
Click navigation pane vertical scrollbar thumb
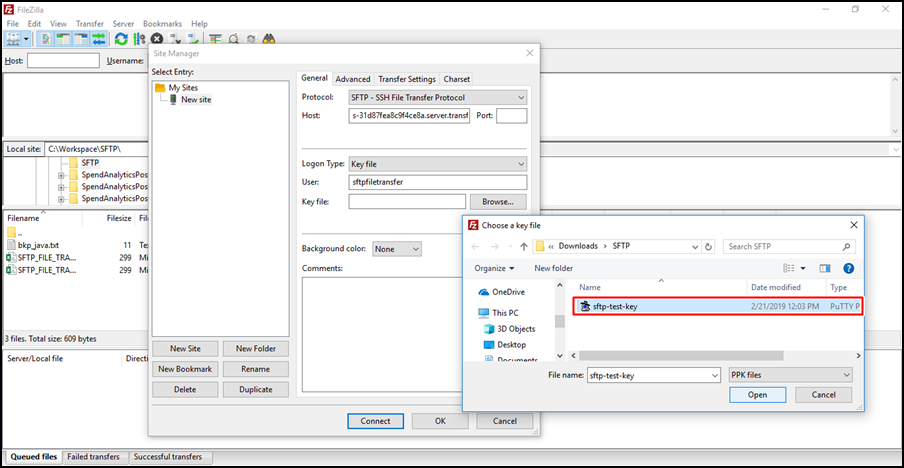(560, 321)
